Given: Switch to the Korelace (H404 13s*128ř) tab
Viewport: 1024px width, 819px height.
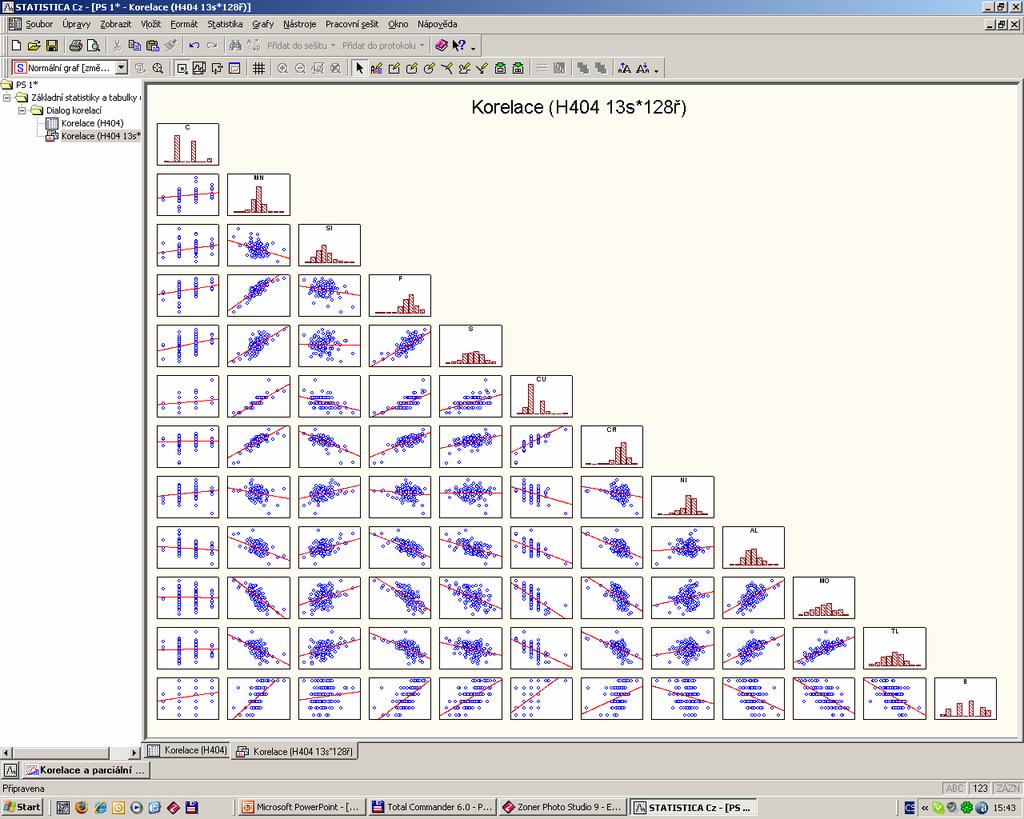Looking at the screenshot, I should [x=295, y=751].
